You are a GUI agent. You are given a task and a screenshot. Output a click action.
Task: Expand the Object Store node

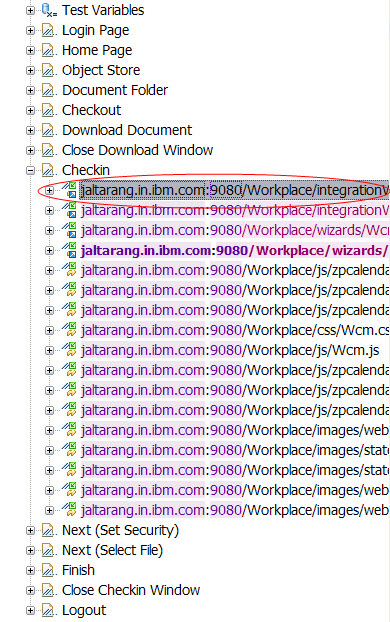(x=31, y=70)
